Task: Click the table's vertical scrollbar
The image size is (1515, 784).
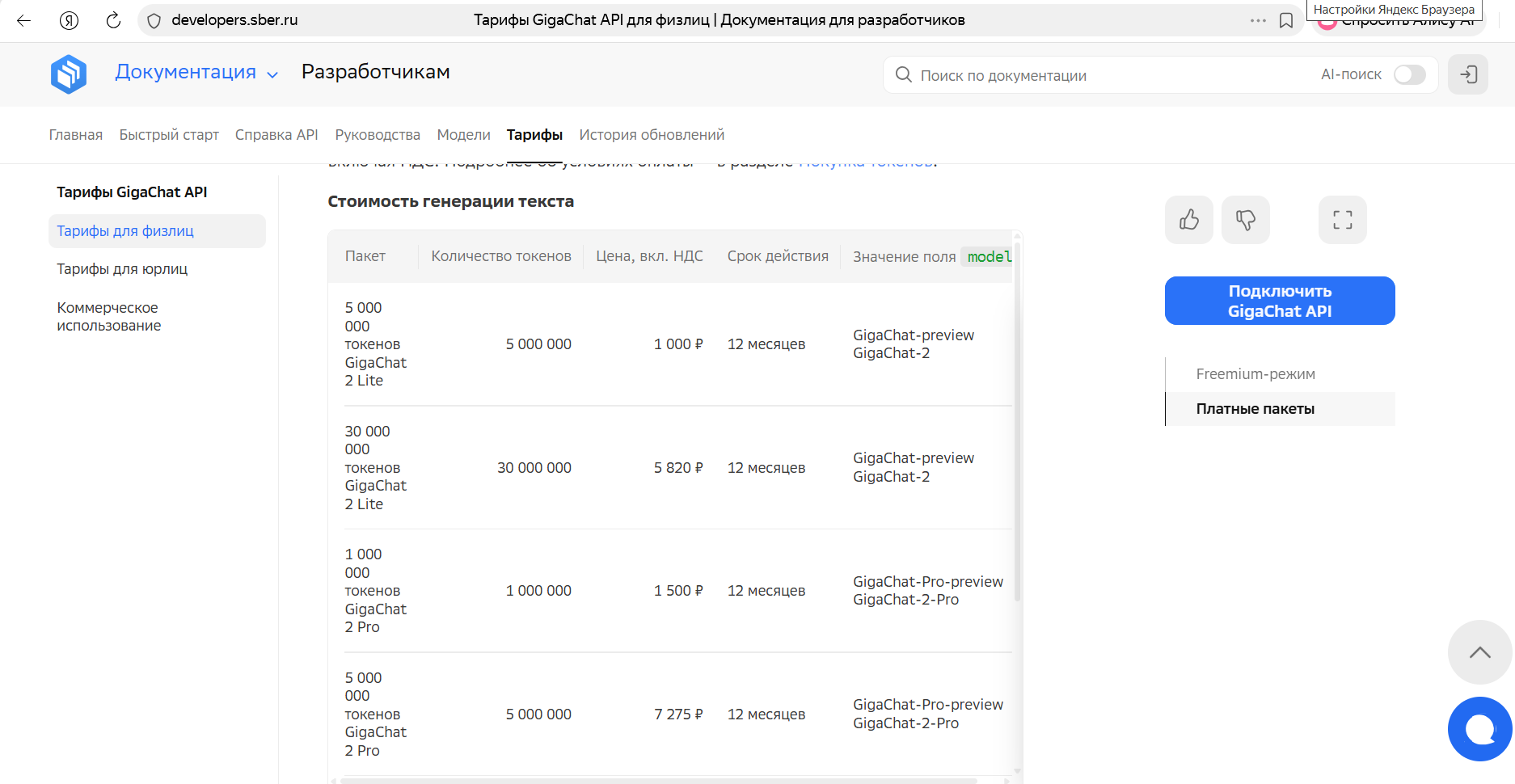Action: point(1017,420)
